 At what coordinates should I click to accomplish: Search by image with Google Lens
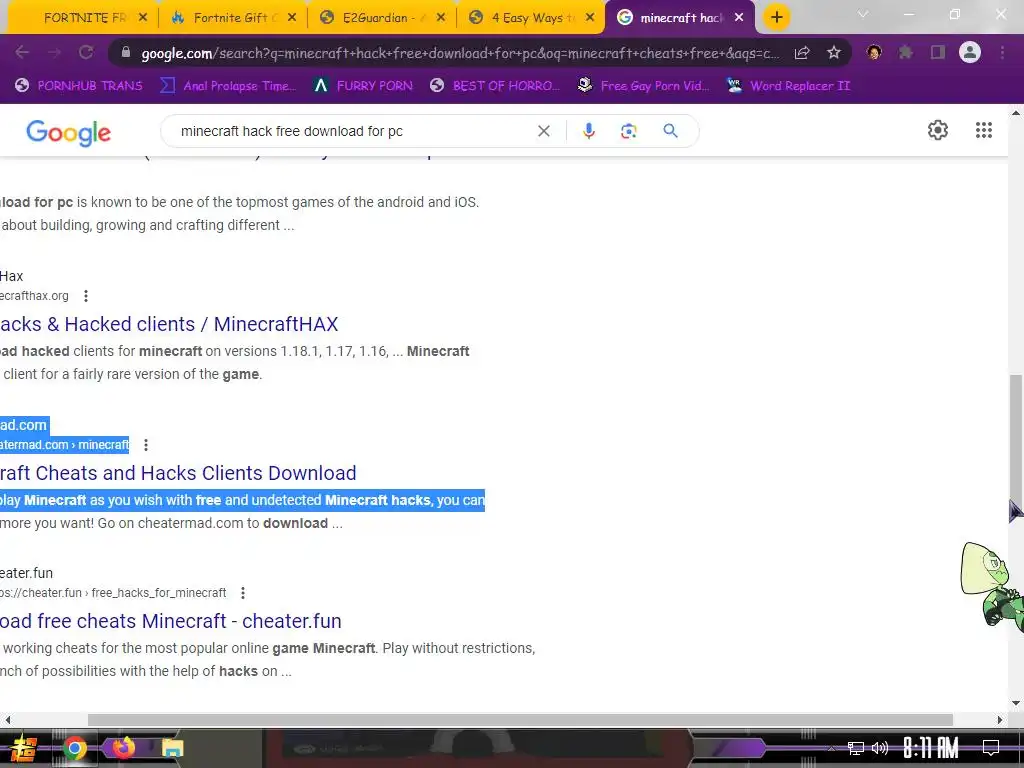click(x=628, y=131)
